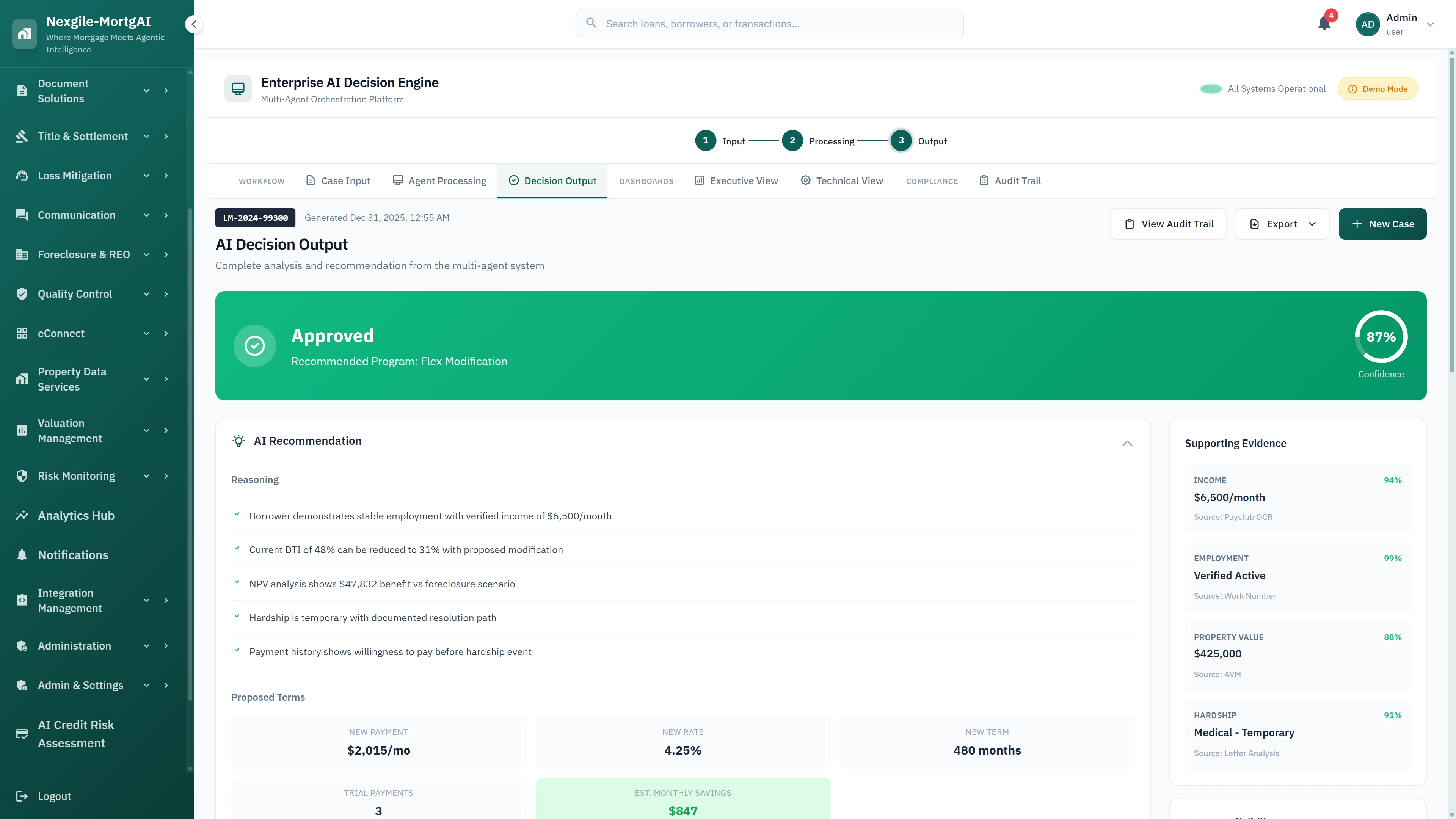
Task: Click the 87% Confidence progress ring
Action: (x=1381, y=337)
